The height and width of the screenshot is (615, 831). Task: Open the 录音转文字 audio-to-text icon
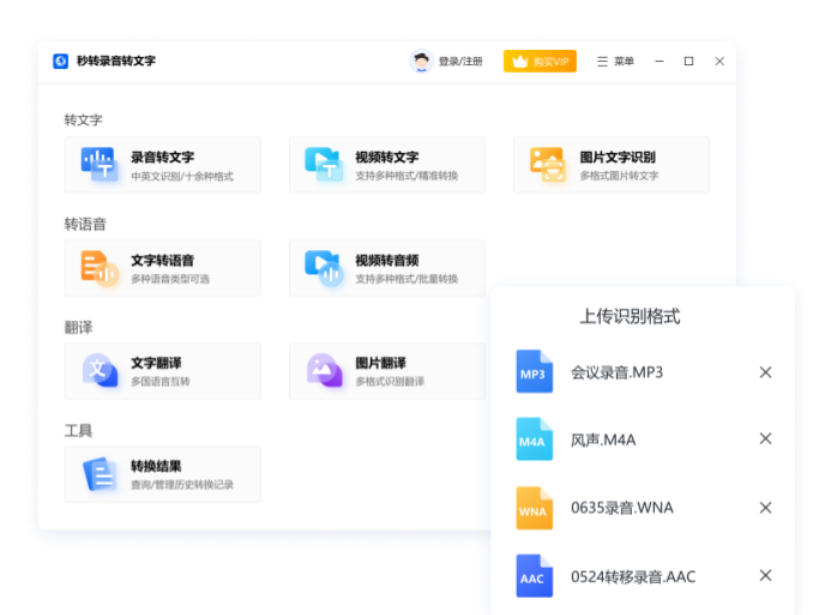click(x=99, y=164)
